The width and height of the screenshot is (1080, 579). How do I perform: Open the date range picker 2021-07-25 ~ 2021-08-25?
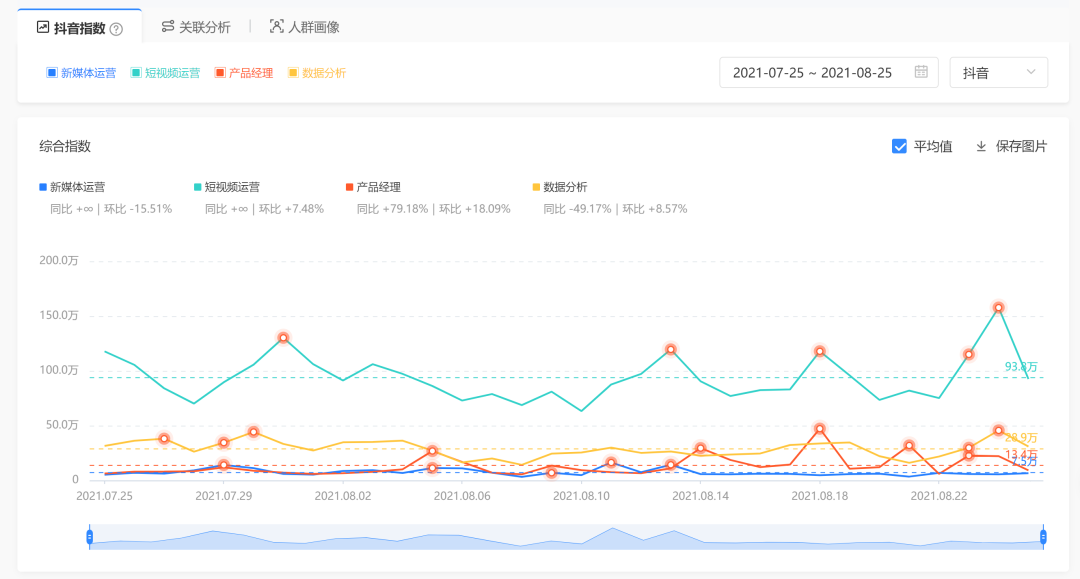(x=829, y=72)
